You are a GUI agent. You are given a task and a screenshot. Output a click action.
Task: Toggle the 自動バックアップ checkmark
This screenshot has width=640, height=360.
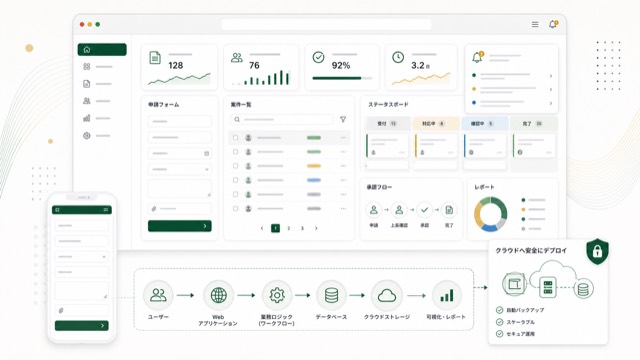pos(499,310)
